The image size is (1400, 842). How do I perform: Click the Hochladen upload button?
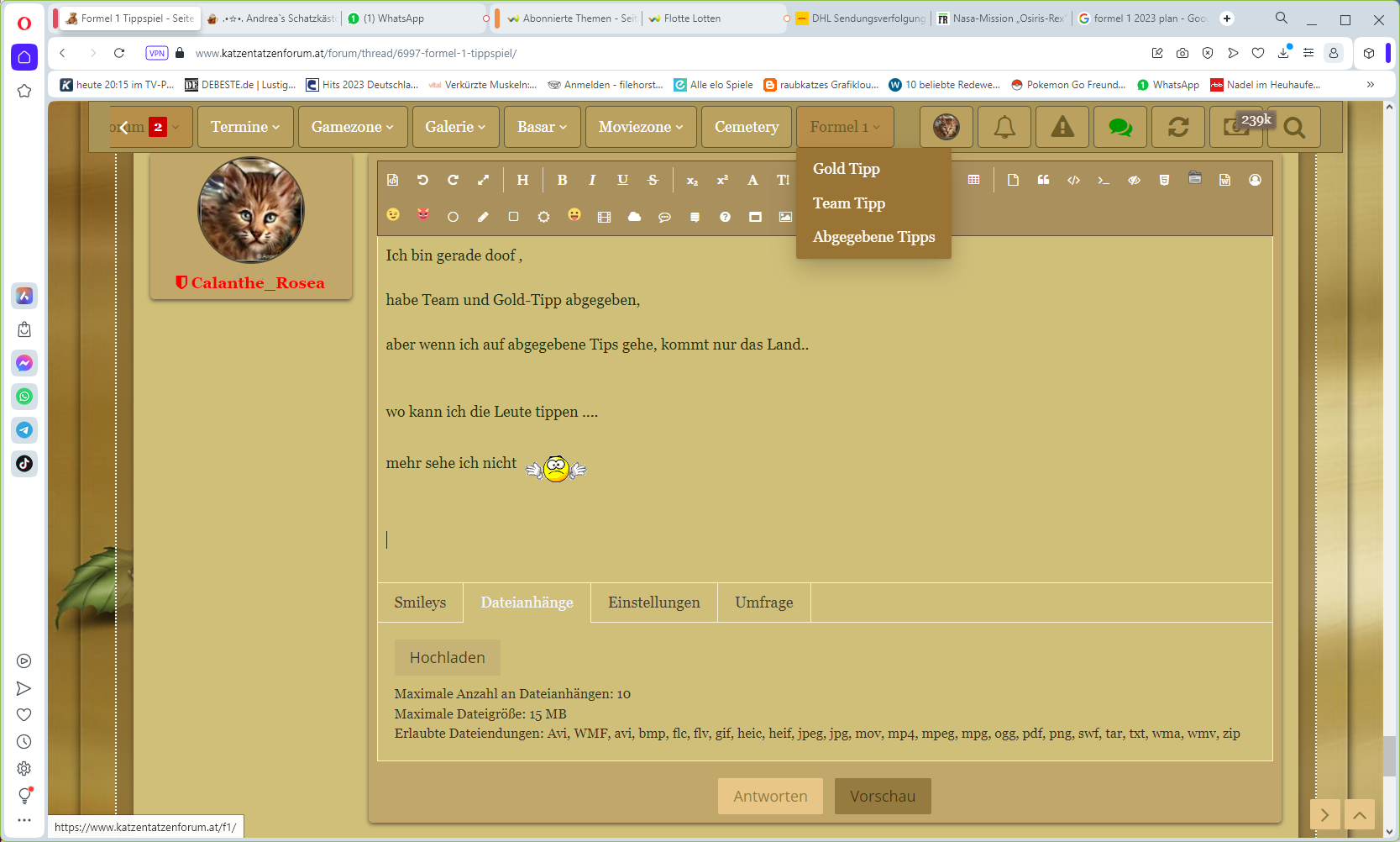coord(447,658)
